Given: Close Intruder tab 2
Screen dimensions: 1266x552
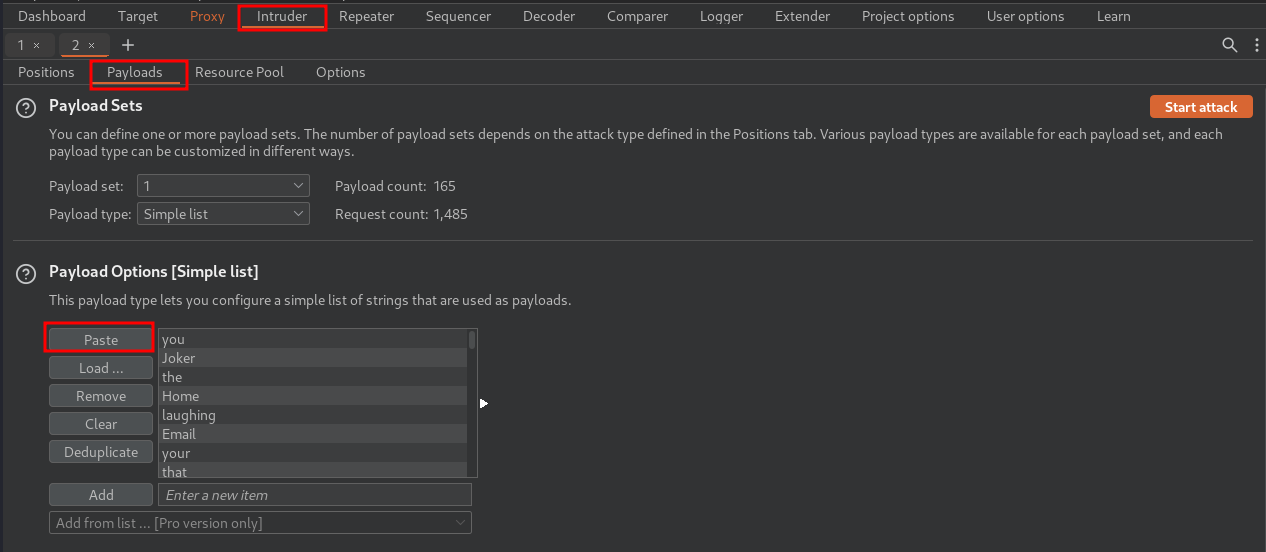Looking at the screenshot, I should 91,46.
